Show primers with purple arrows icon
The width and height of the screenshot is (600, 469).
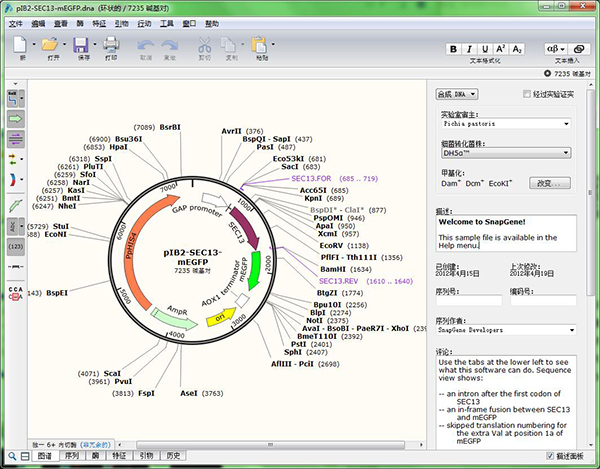point(16,139)
